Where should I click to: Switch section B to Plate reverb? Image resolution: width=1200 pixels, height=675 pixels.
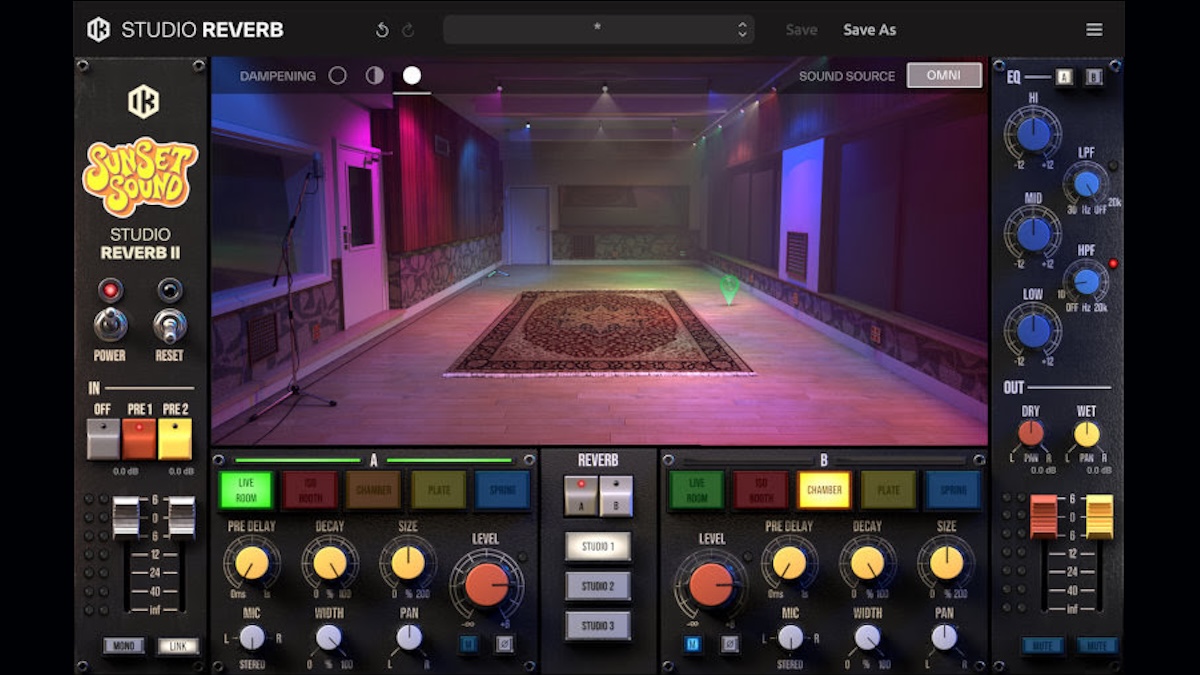pos(888,490)
